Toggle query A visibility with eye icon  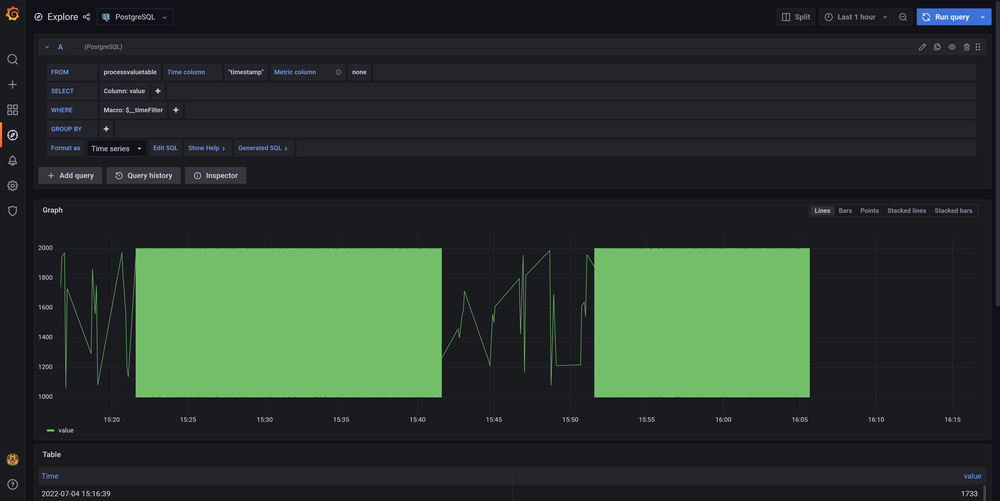pos(952,47)
